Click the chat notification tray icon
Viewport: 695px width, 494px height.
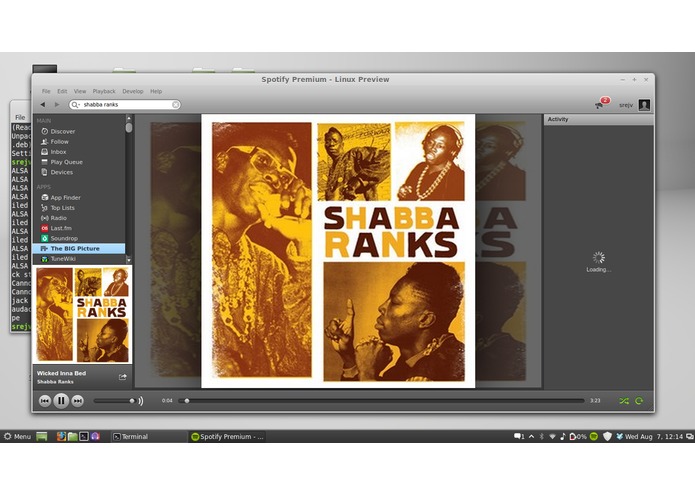pyautogui.click(x=519, y=436)
